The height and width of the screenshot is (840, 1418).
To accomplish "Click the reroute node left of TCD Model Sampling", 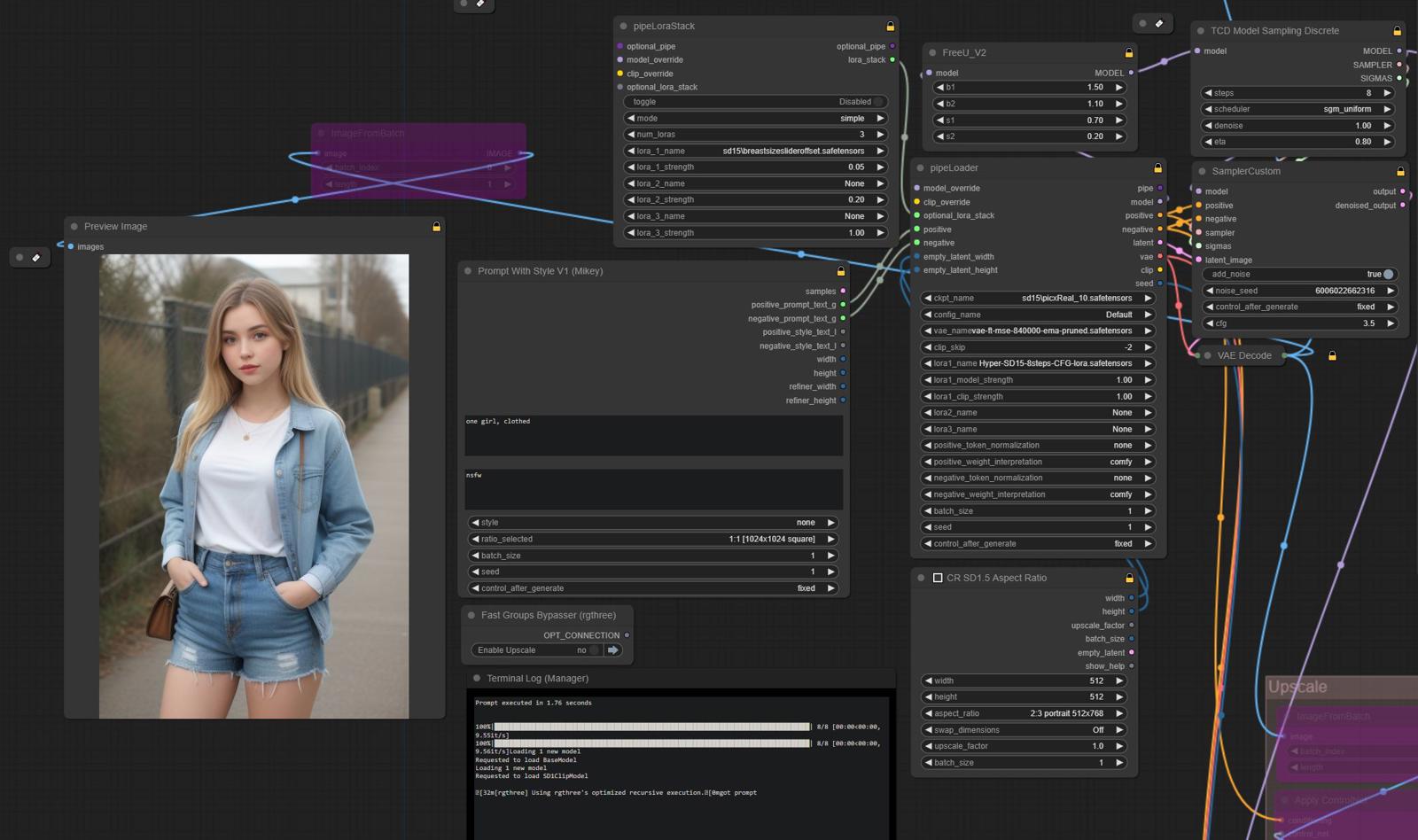I will pos(1151,24).
